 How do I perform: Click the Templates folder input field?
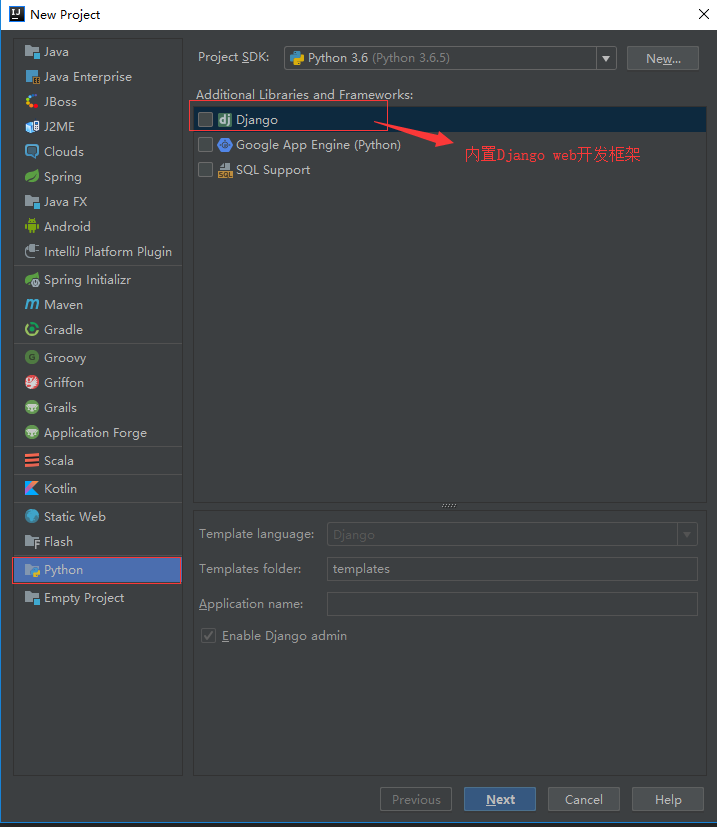[x=512, y=569]
